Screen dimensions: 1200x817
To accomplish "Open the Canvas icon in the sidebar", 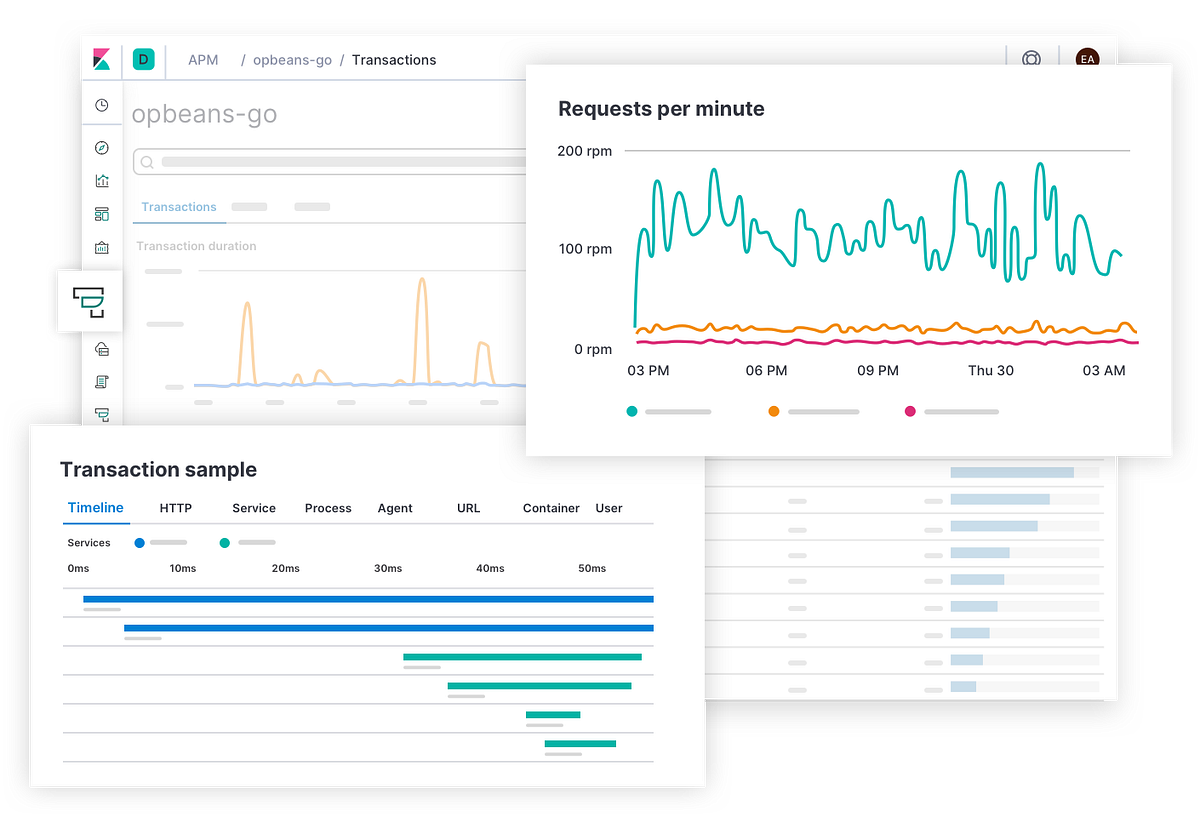I will point(101,247).
